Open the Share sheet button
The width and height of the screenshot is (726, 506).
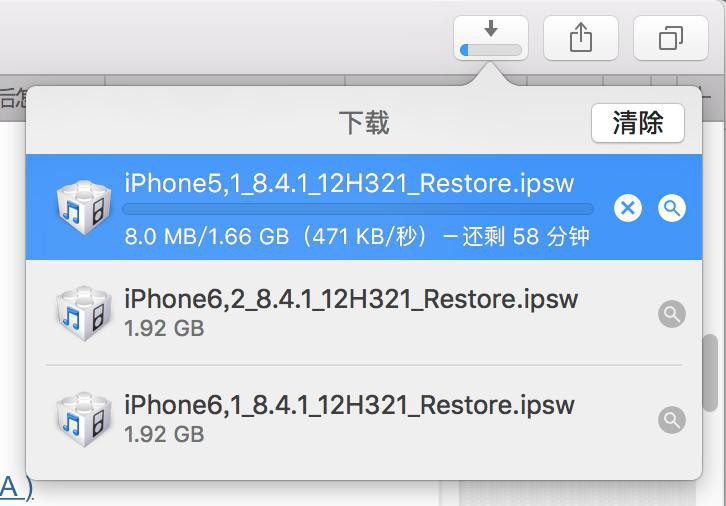click(580, 38)
